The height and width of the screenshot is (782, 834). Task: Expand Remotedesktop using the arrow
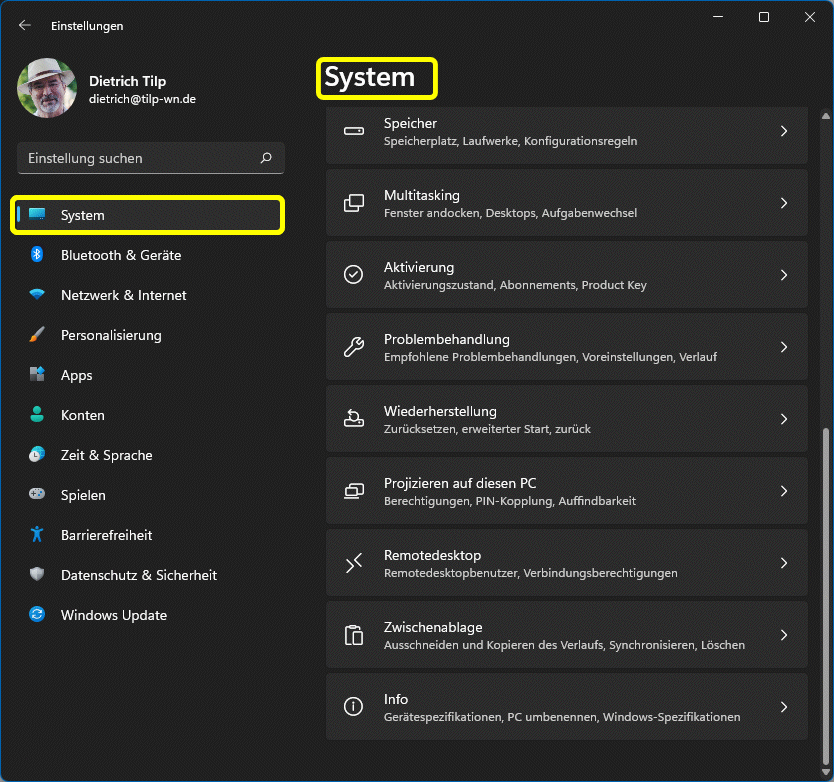click(x=784, y=563)
